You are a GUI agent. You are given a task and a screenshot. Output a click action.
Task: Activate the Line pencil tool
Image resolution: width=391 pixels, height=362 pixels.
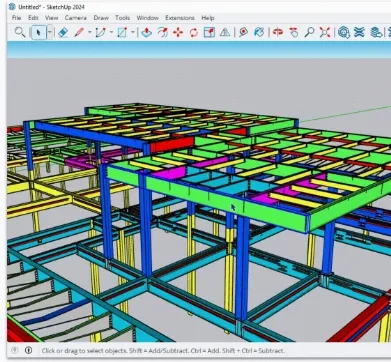click(x=79, y=32)
